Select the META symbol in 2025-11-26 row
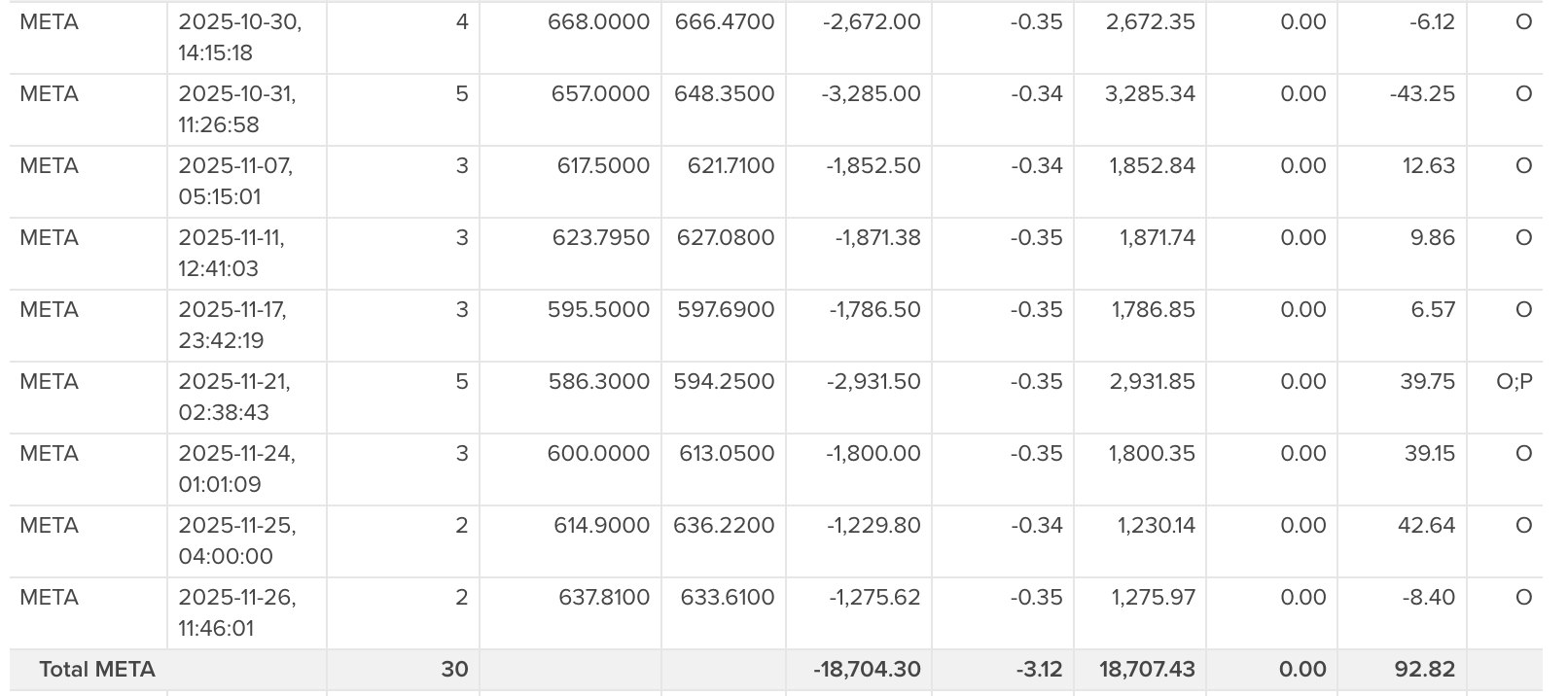1568x696 pixels. pyautogui.click(x=49, y=598)
